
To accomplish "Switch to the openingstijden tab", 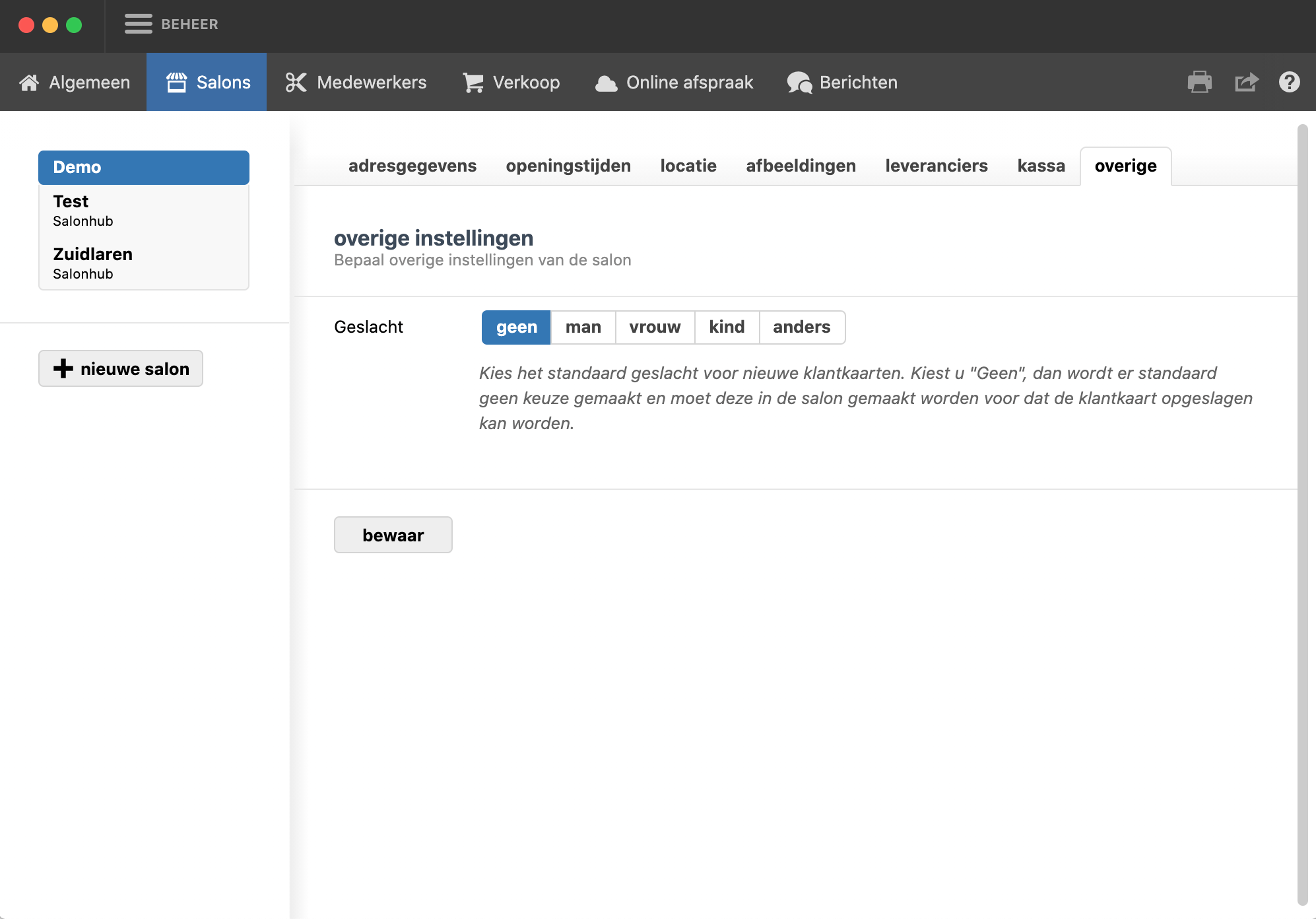I will click(x=568, y=166).
